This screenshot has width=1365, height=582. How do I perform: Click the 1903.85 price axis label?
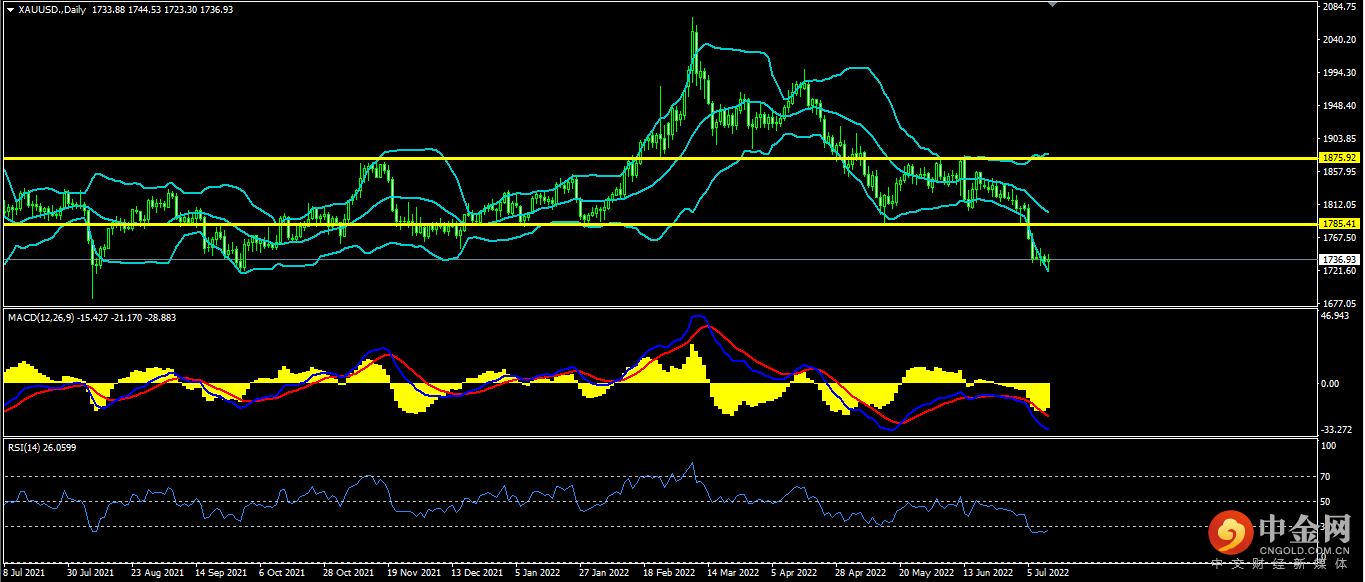pyautogui.click(x=1338, y=139)
